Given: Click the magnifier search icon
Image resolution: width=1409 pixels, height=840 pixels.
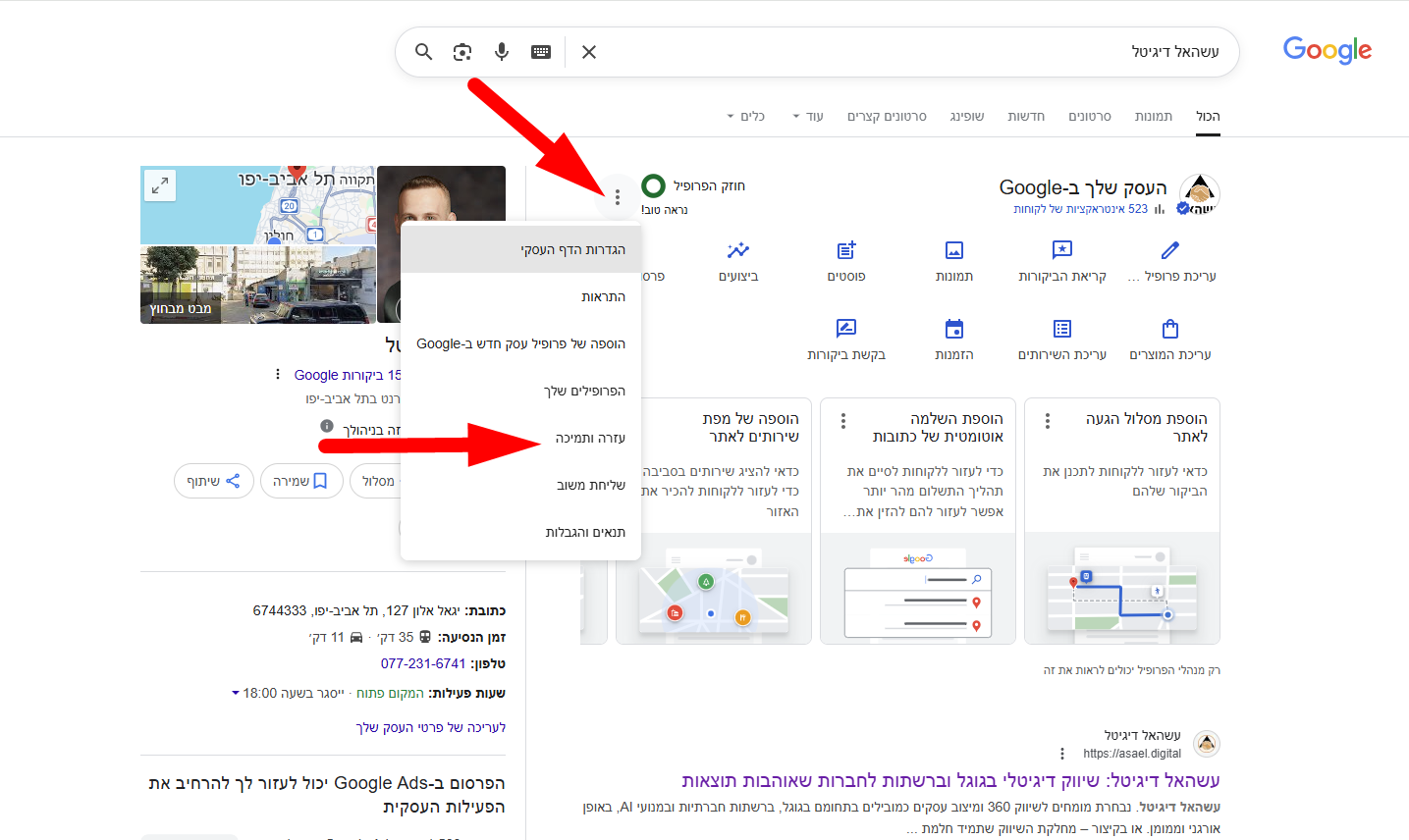Looking at the screenshot, I should [423, 52].
